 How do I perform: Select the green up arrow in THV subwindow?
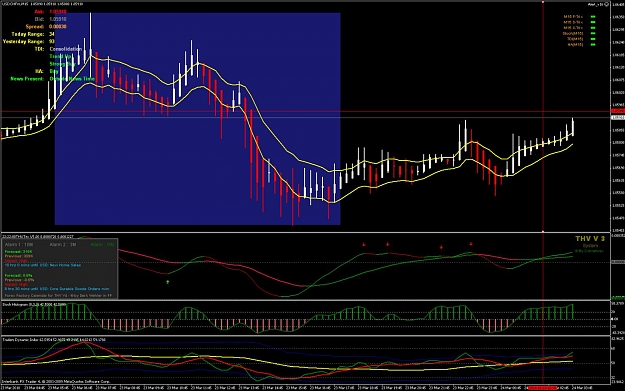[x=168, y=282]
